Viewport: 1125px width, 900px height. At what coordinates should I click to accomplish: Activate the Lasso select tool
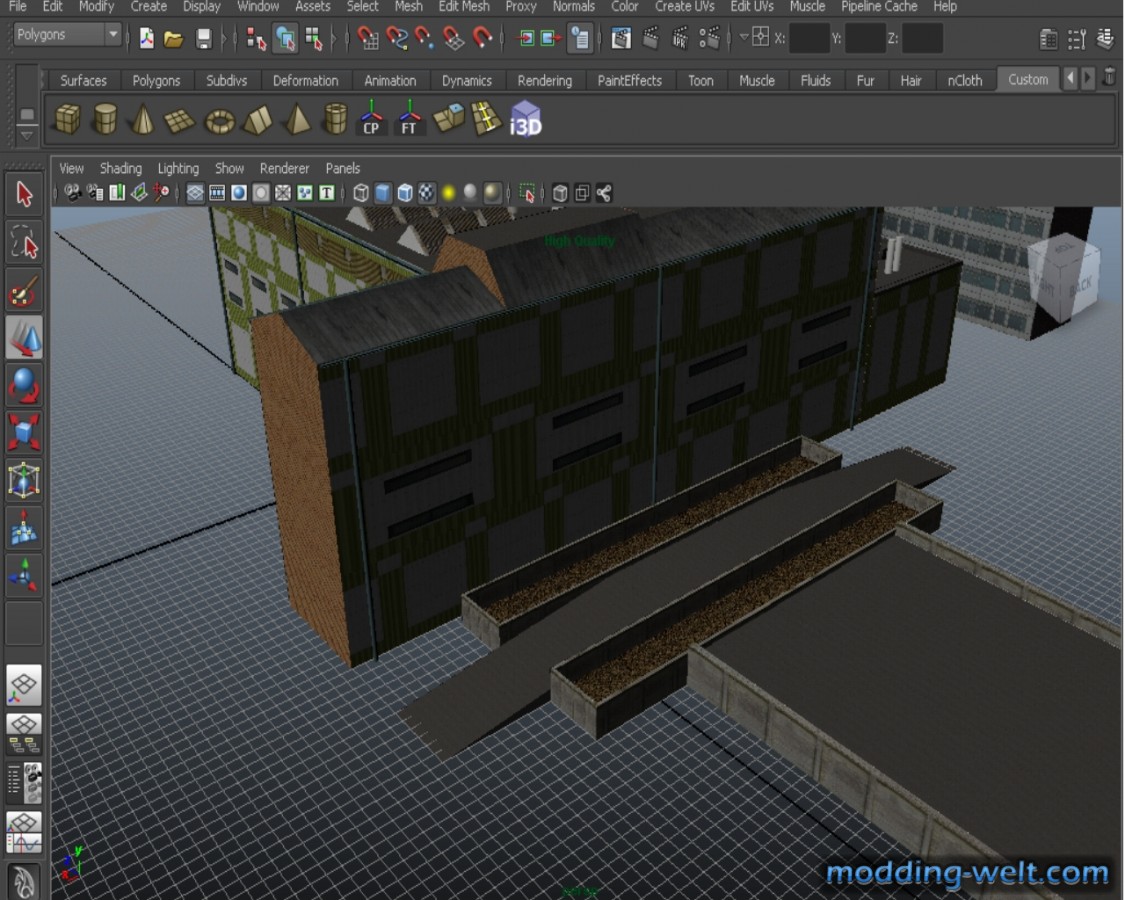tap(24, 242)
